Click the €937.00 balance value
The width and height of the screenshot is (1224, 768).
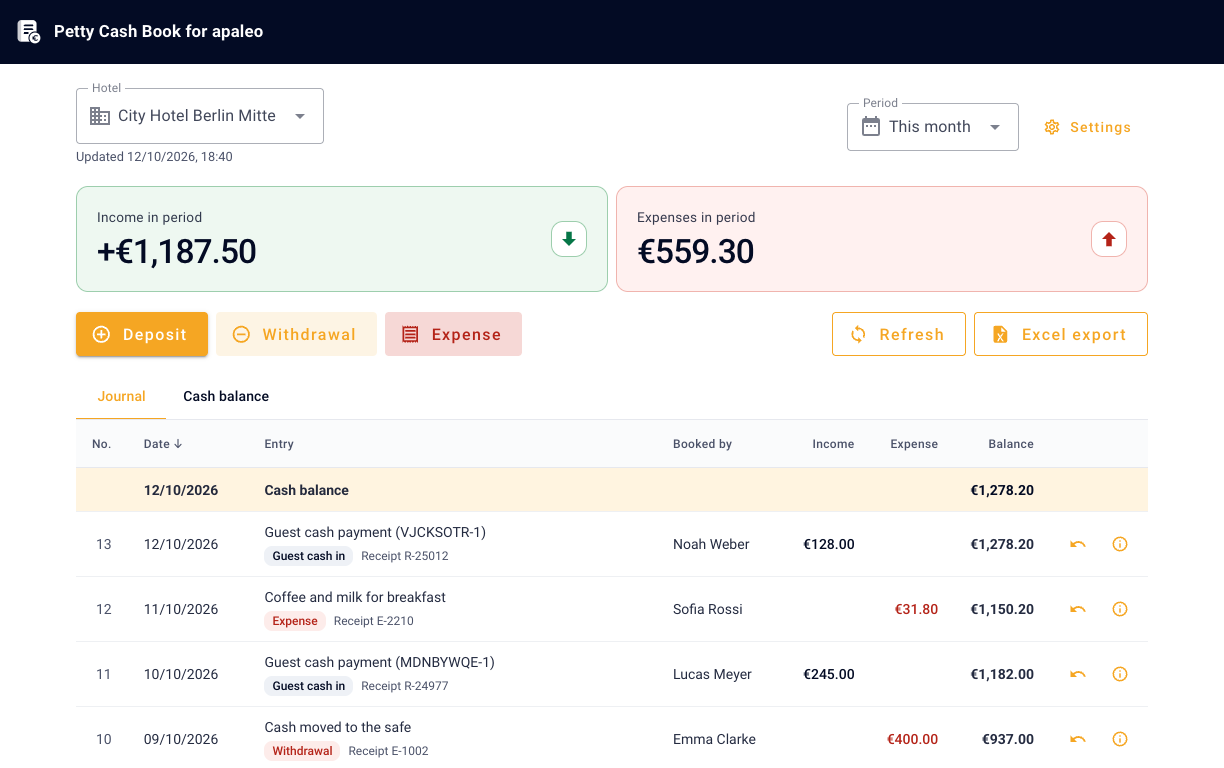tap(1007, 739)
